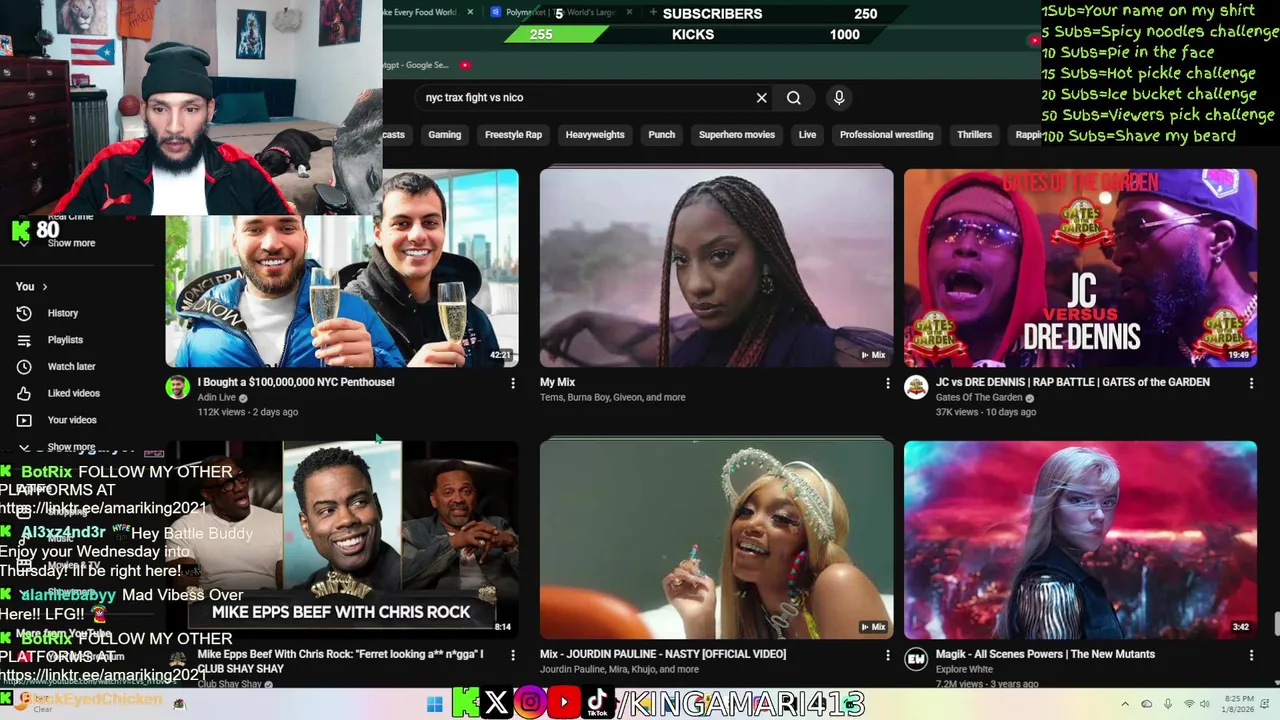Image resolution: width=1280 pixels, height=720 pixels.
Task: Expand Show more below Your videos
Action: pos(70,447)
